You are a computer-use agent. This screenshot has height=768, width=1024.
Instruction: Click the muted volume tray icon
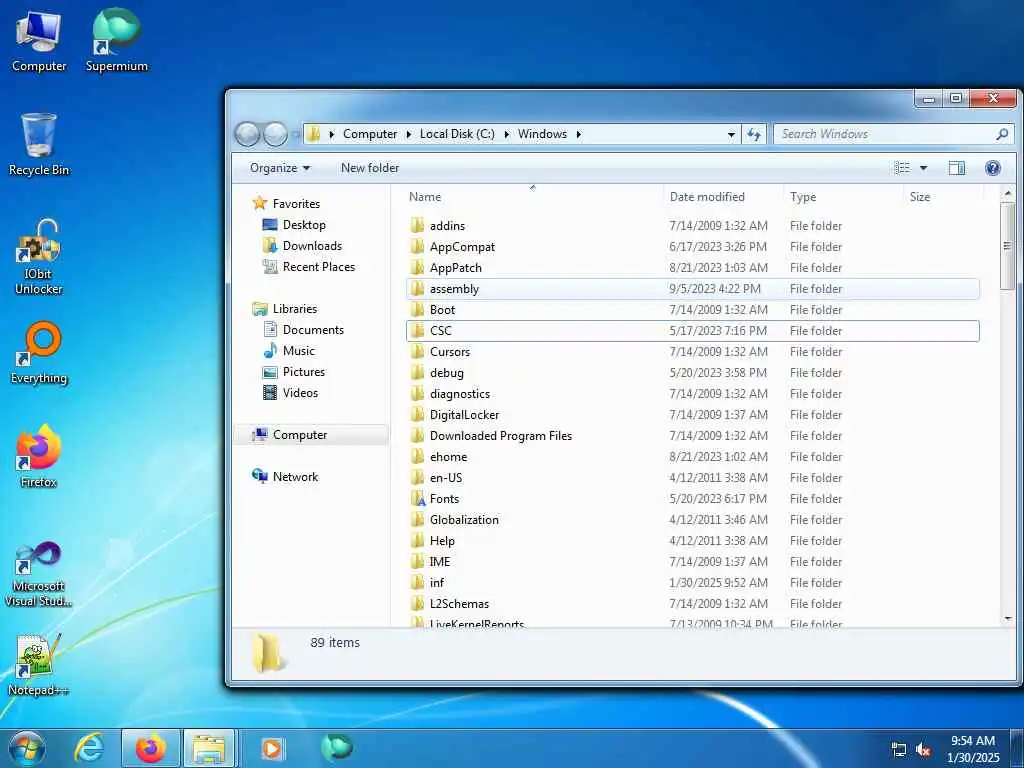[x=923, y=750]
